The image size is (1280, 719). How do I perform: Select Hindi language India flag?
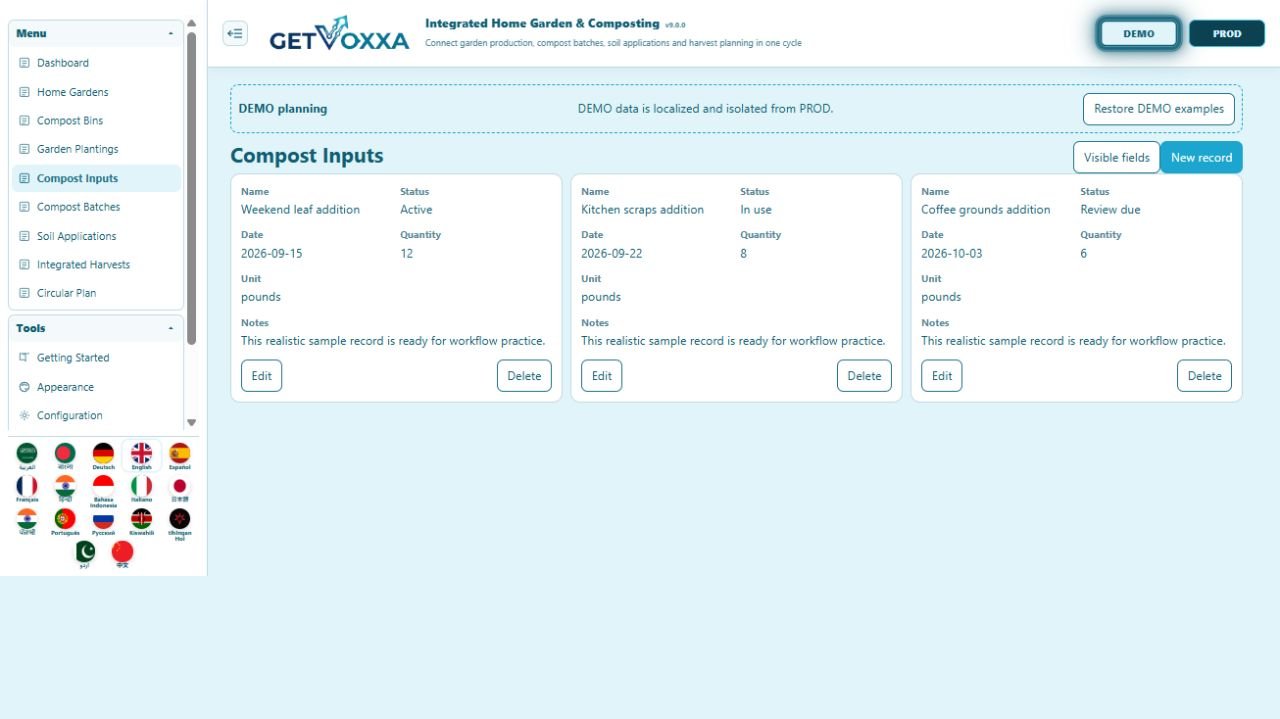point(65,488)
